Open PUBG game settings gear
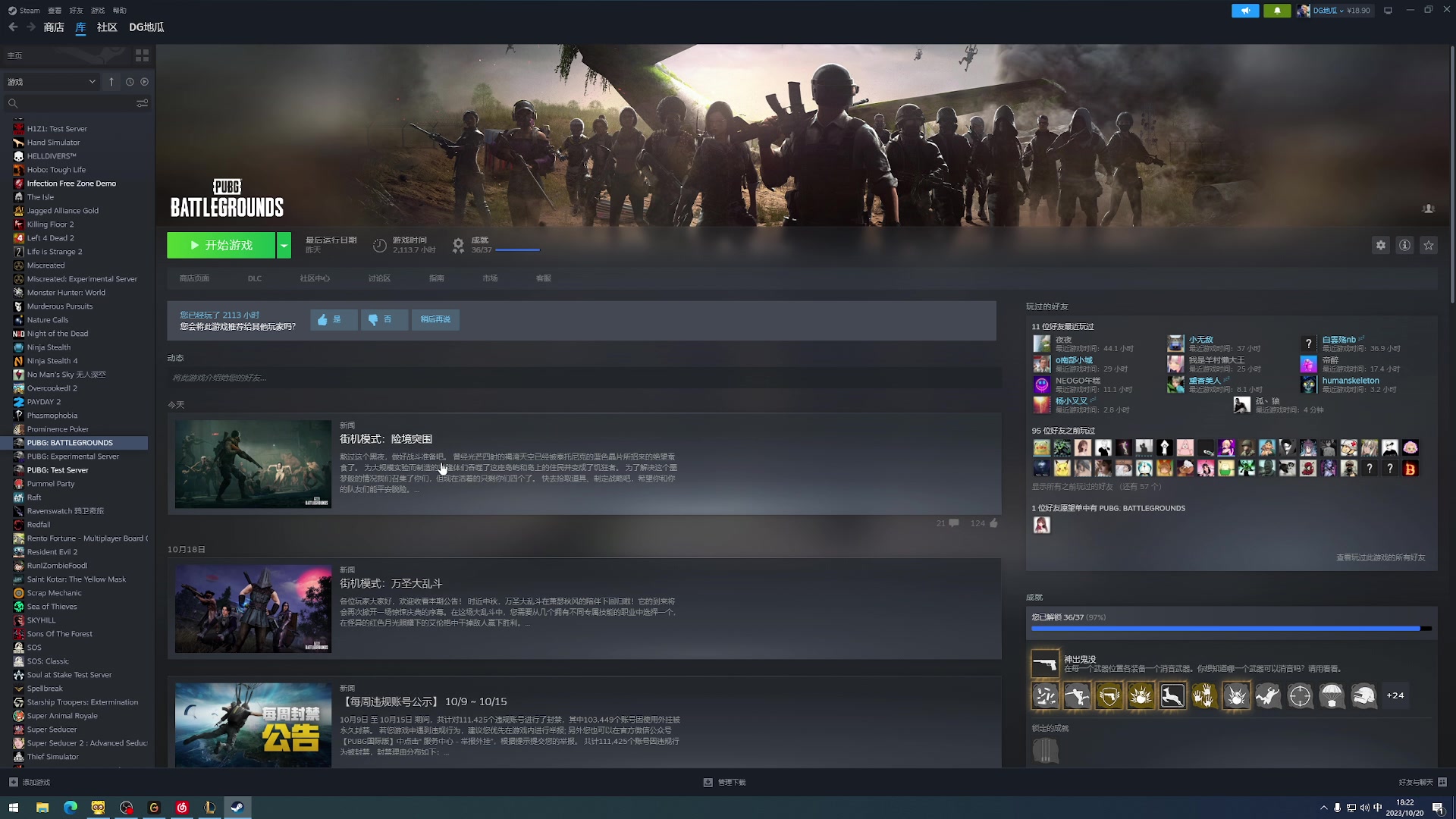 [x=1381, y=245]
